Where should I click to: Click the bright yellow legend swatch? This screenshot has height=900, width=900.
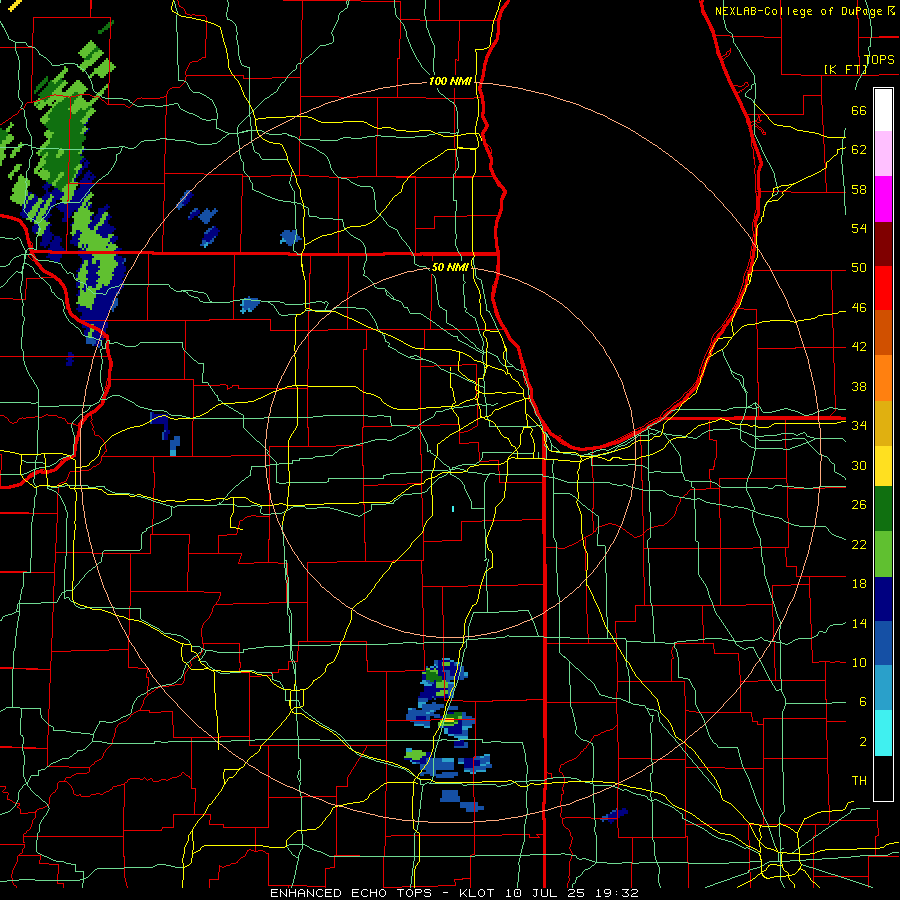point(883,466)
